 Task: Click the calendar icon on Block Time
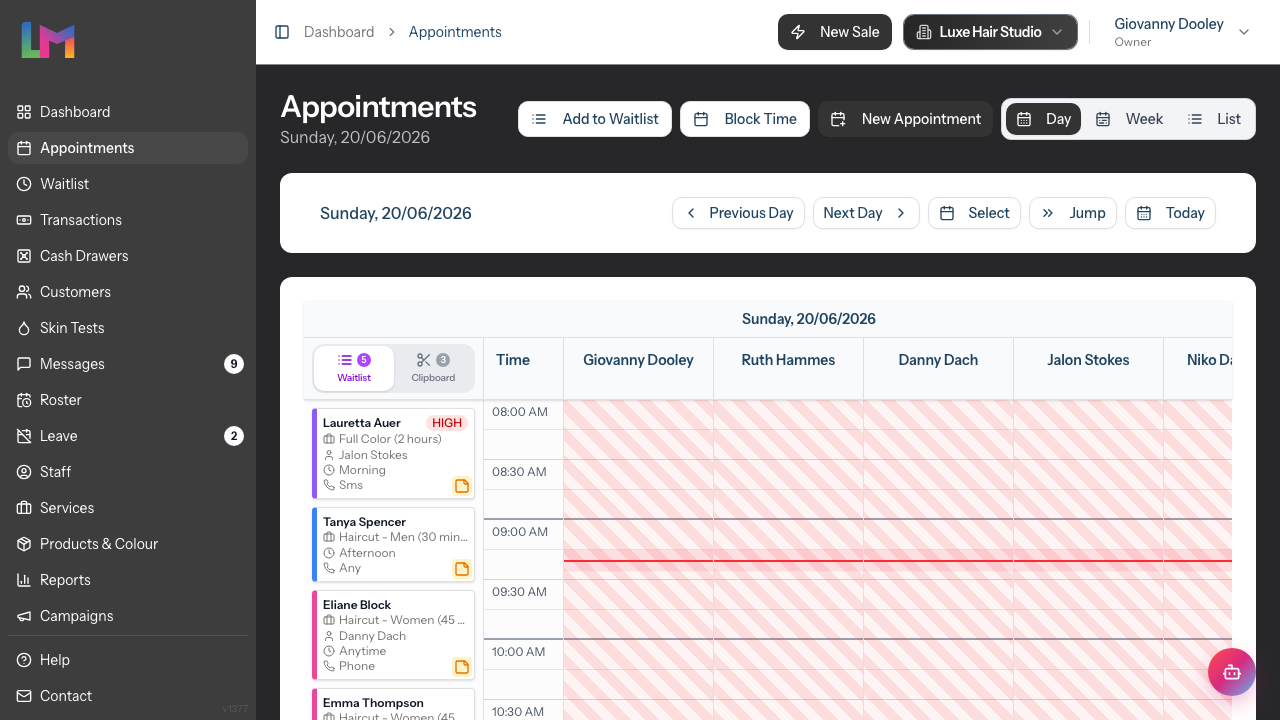(x=701, y=119)
